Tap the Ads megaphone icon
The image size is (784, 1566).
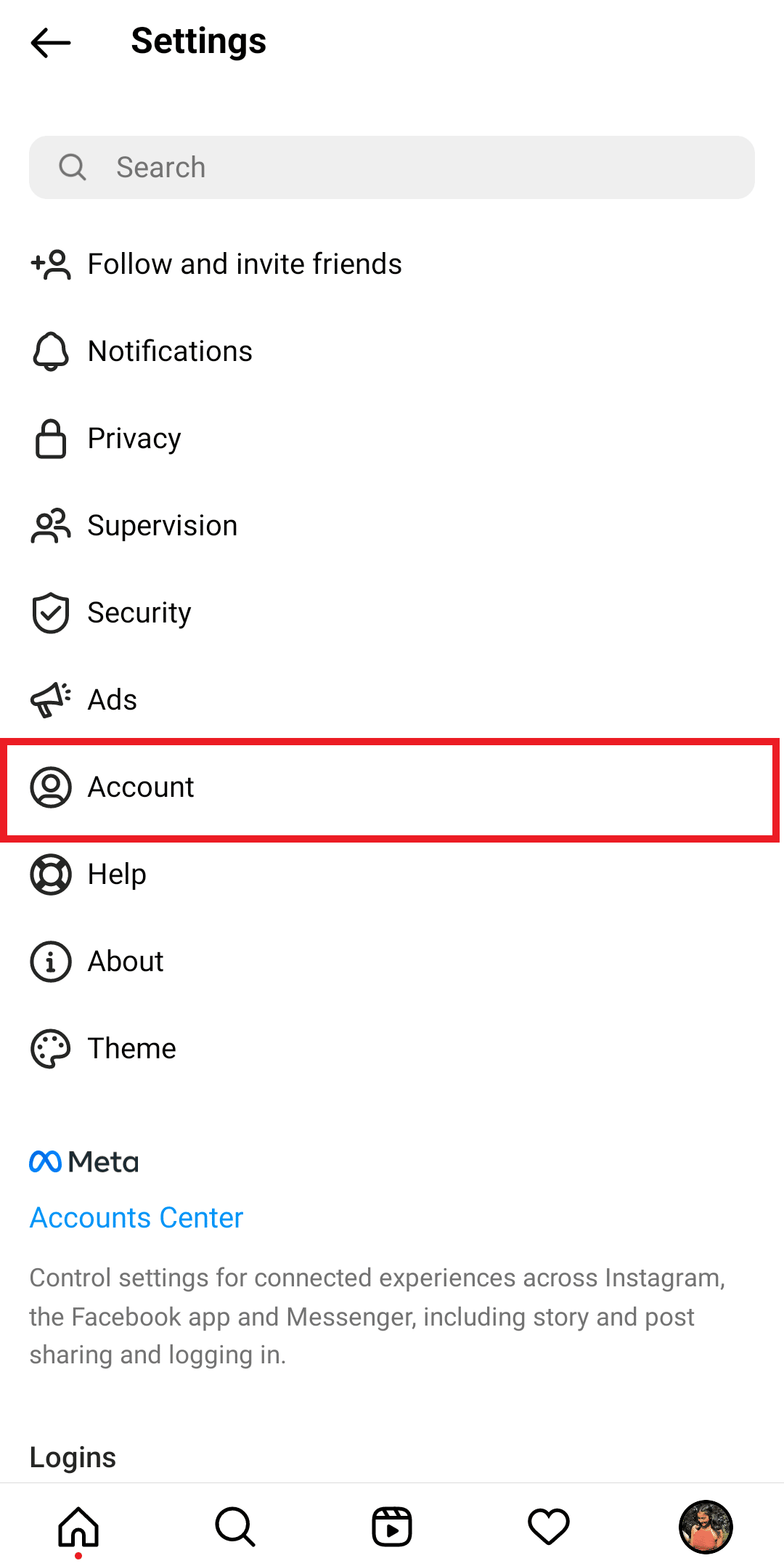click(51, 700)
